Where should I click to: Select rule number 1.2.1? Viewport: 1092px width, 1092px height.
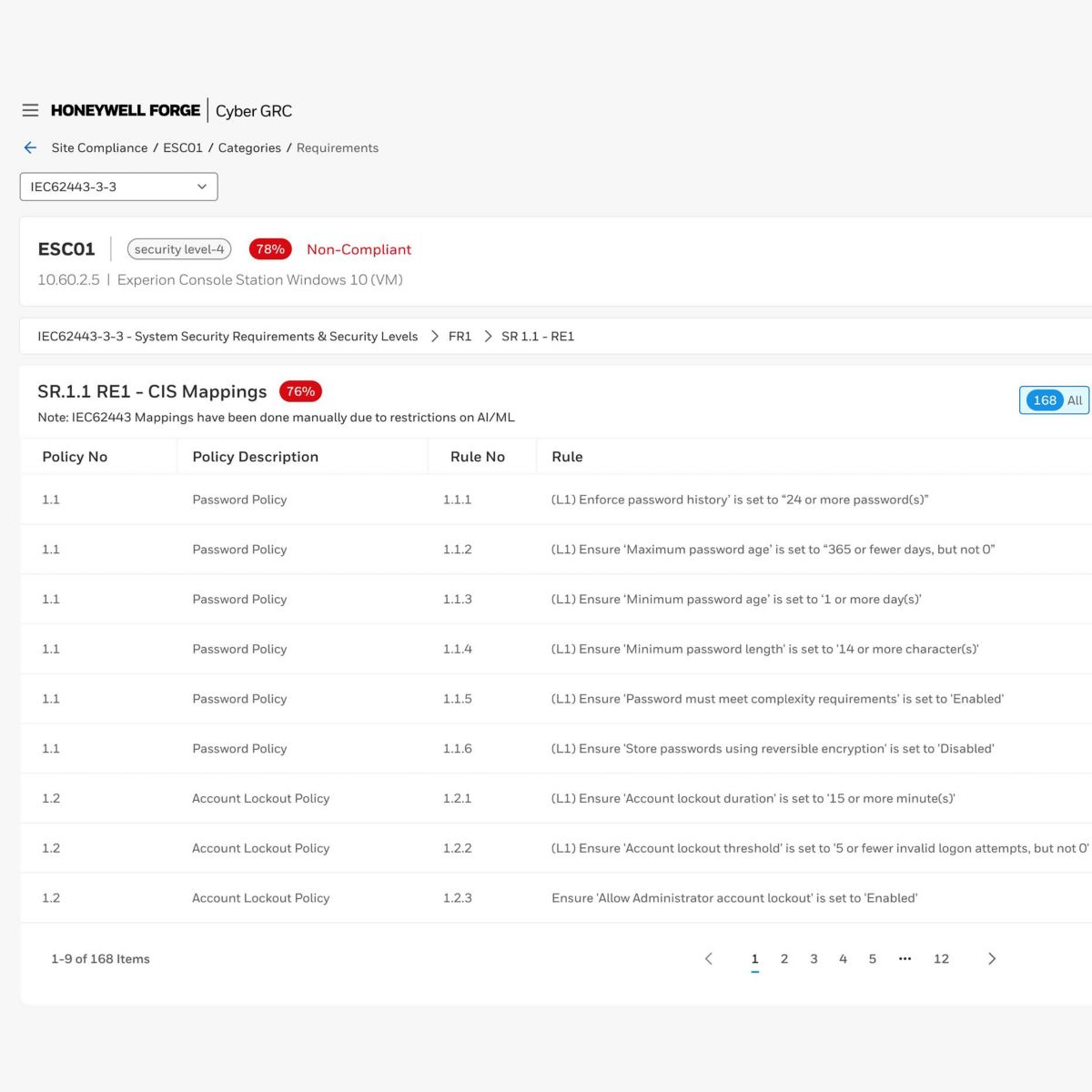tap(457, 798)
